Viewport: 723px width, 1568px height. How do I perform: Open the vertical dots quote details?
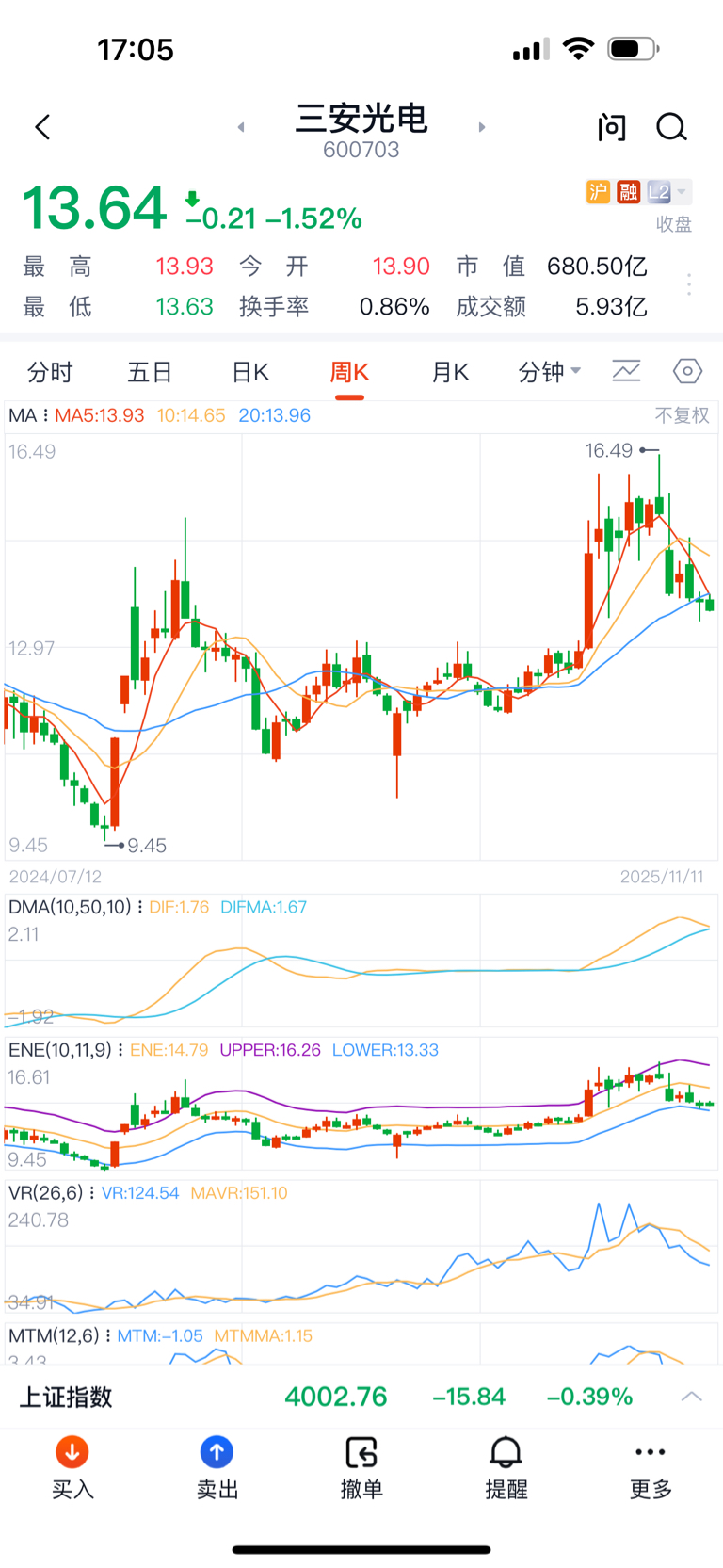coord(689,285)
